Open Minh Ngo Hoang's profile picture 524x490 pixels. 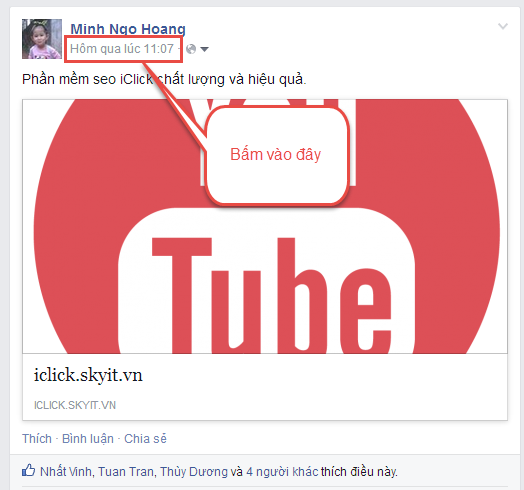[x=42, y=39]
